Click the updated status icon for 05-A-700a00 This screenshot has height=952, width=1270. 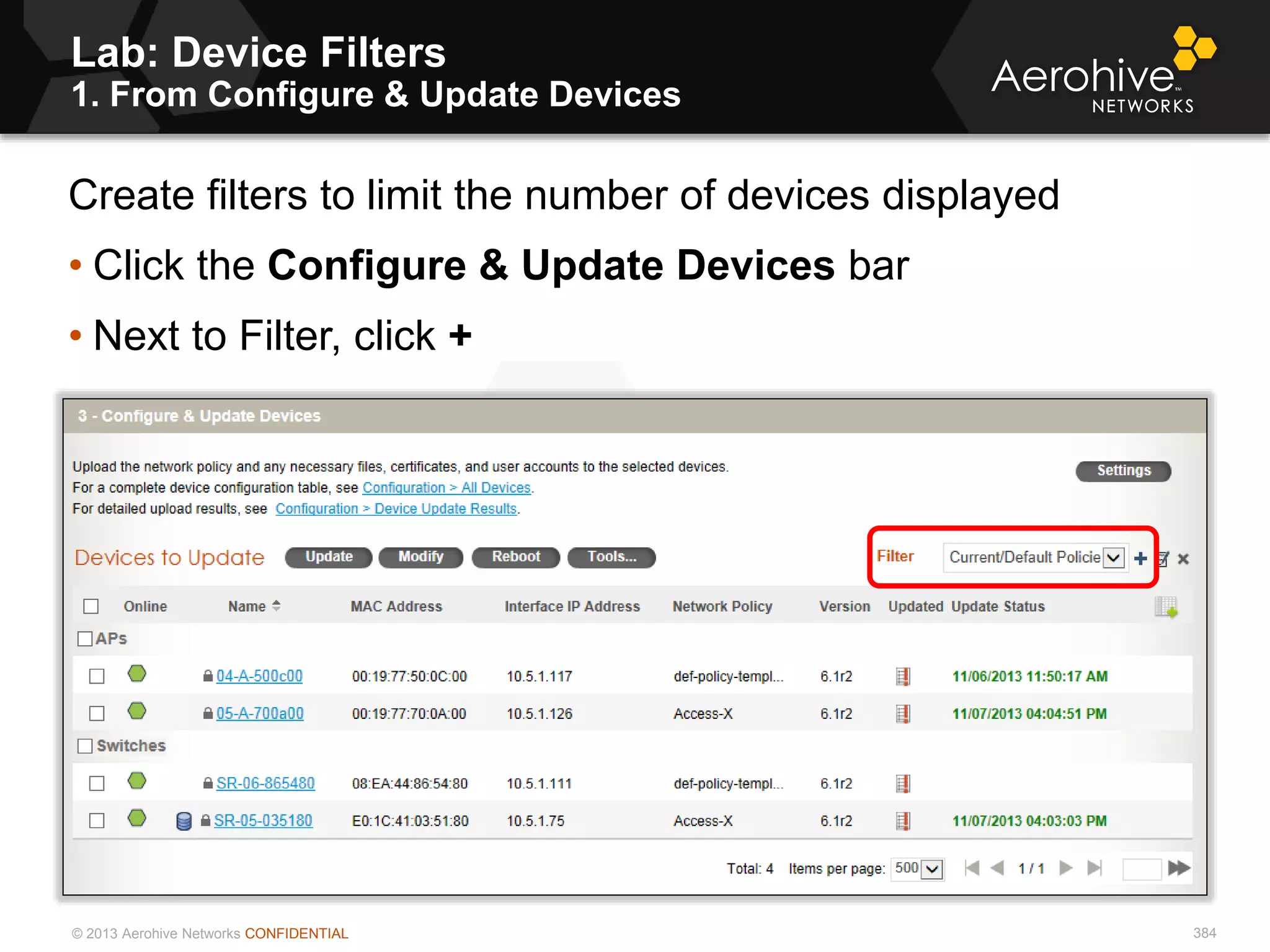pyautogui.click(x=904, y=714)
